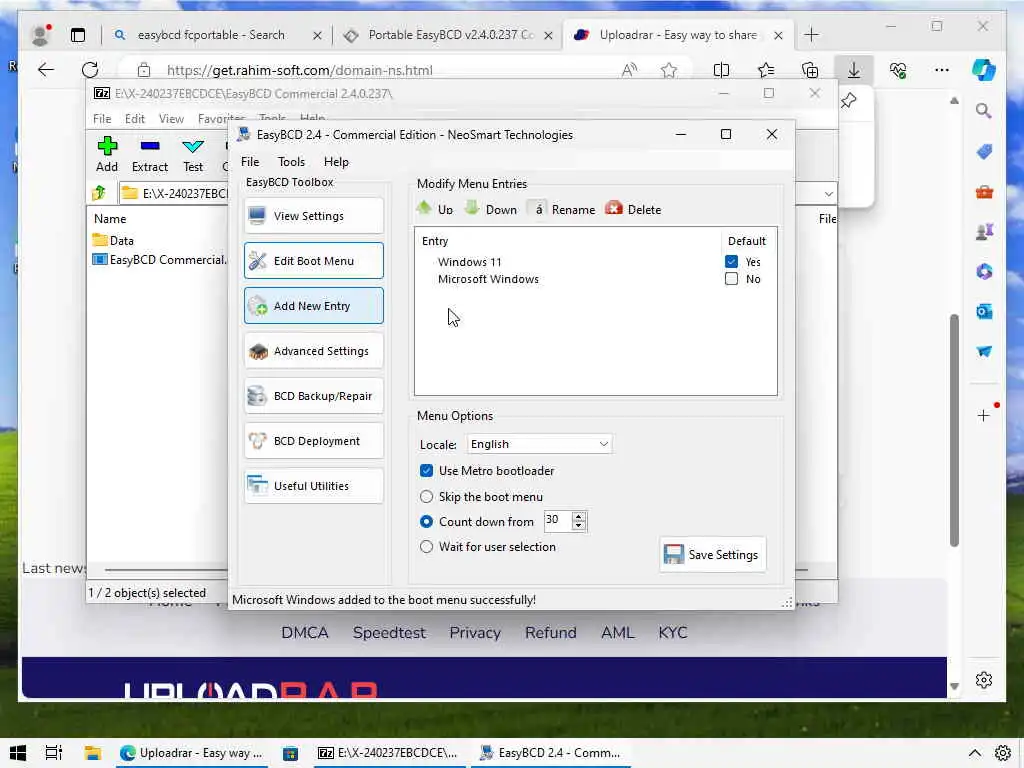Open the Locale dropdown

click(539, 444)
